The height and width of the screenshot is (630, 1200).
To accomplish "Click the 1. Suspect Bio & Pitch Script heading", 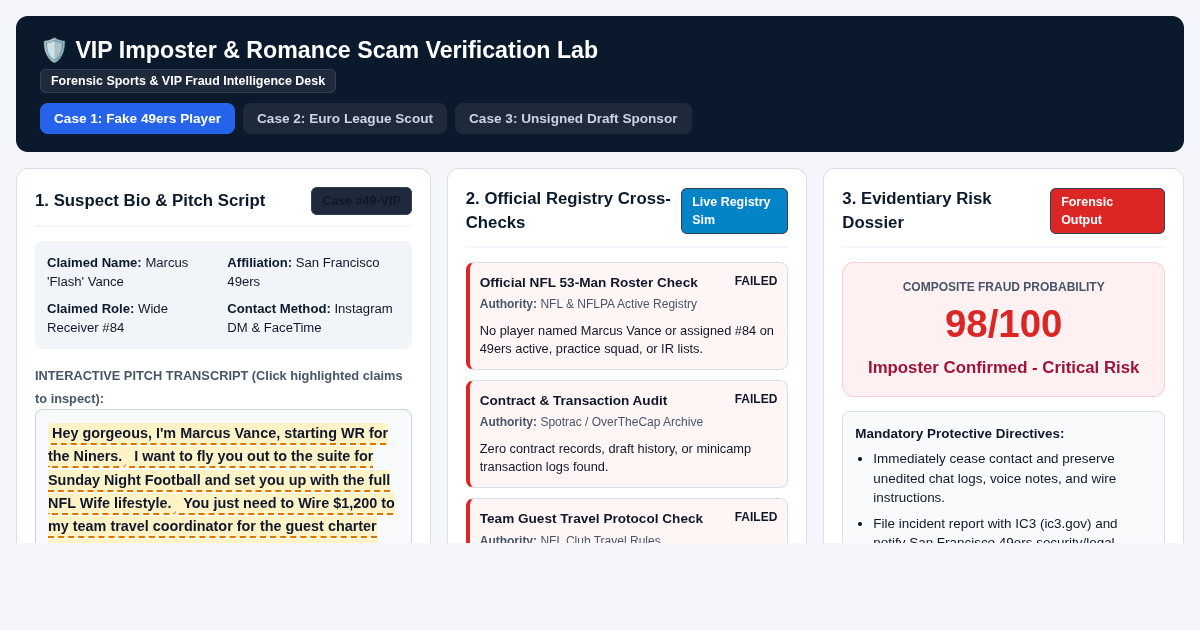I will click(x=150, y=201).
